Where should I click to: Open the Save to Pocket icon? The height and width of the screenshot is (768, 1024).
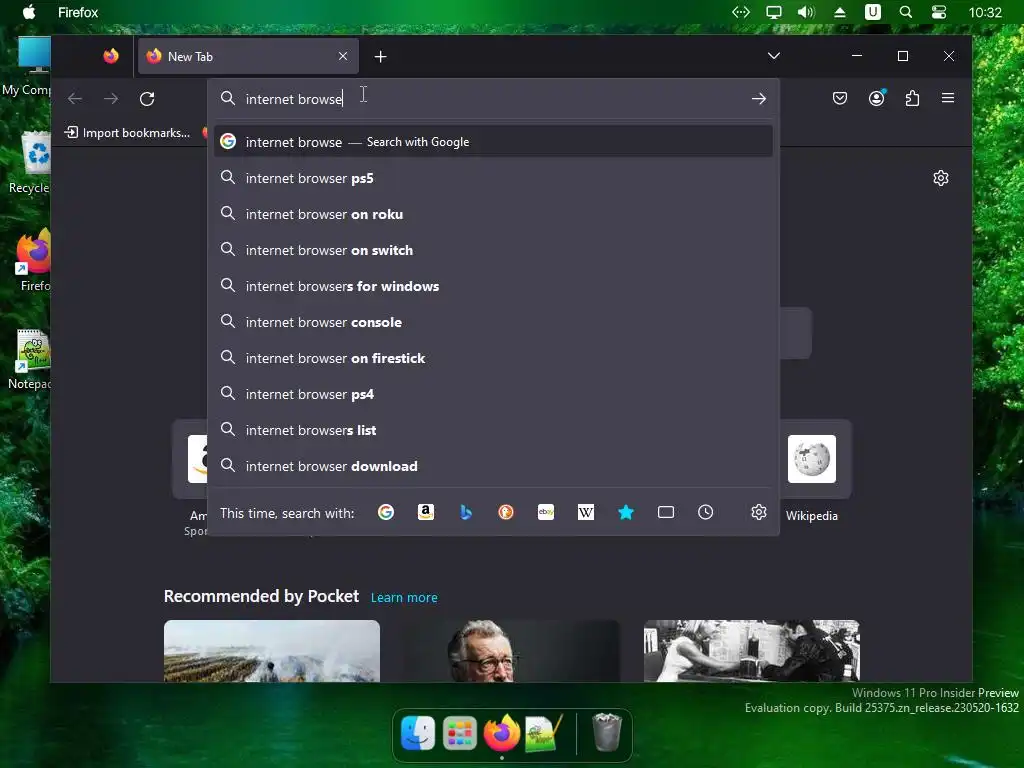pos(840,98)
